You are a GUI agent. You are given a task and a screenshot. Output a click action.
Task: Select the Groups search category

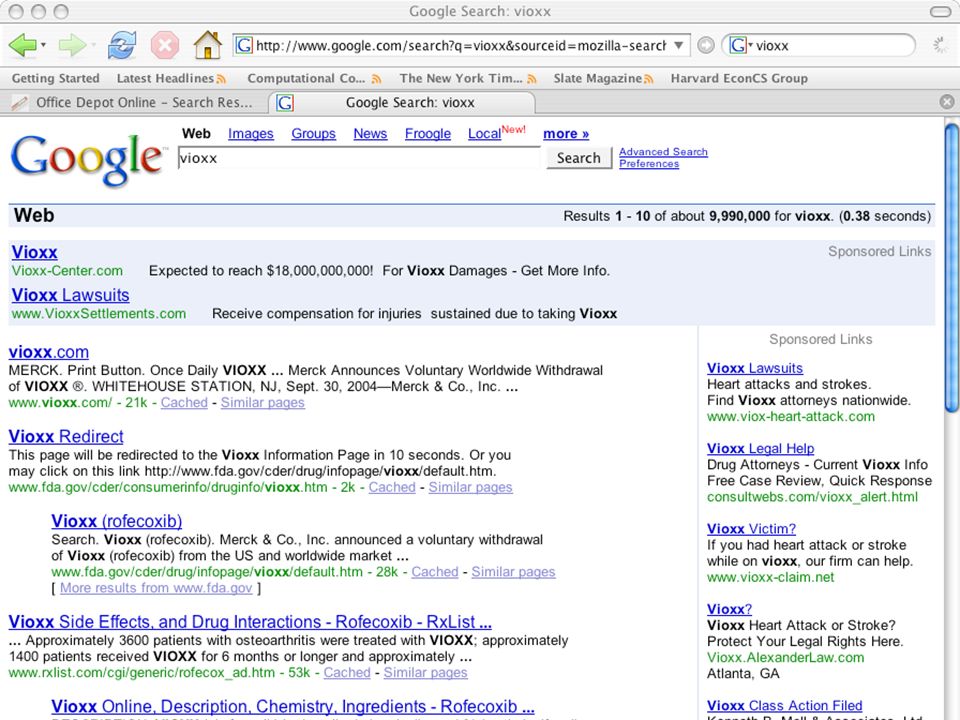tap(313, 133)
